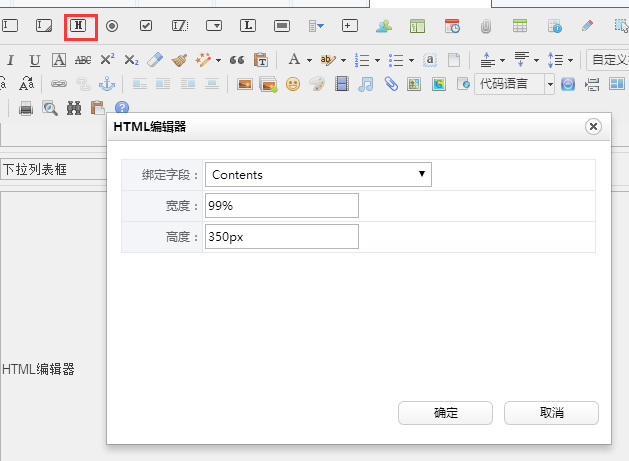Insert an unordered bullet list
629x461 pixels.
[x=396, y=60]
